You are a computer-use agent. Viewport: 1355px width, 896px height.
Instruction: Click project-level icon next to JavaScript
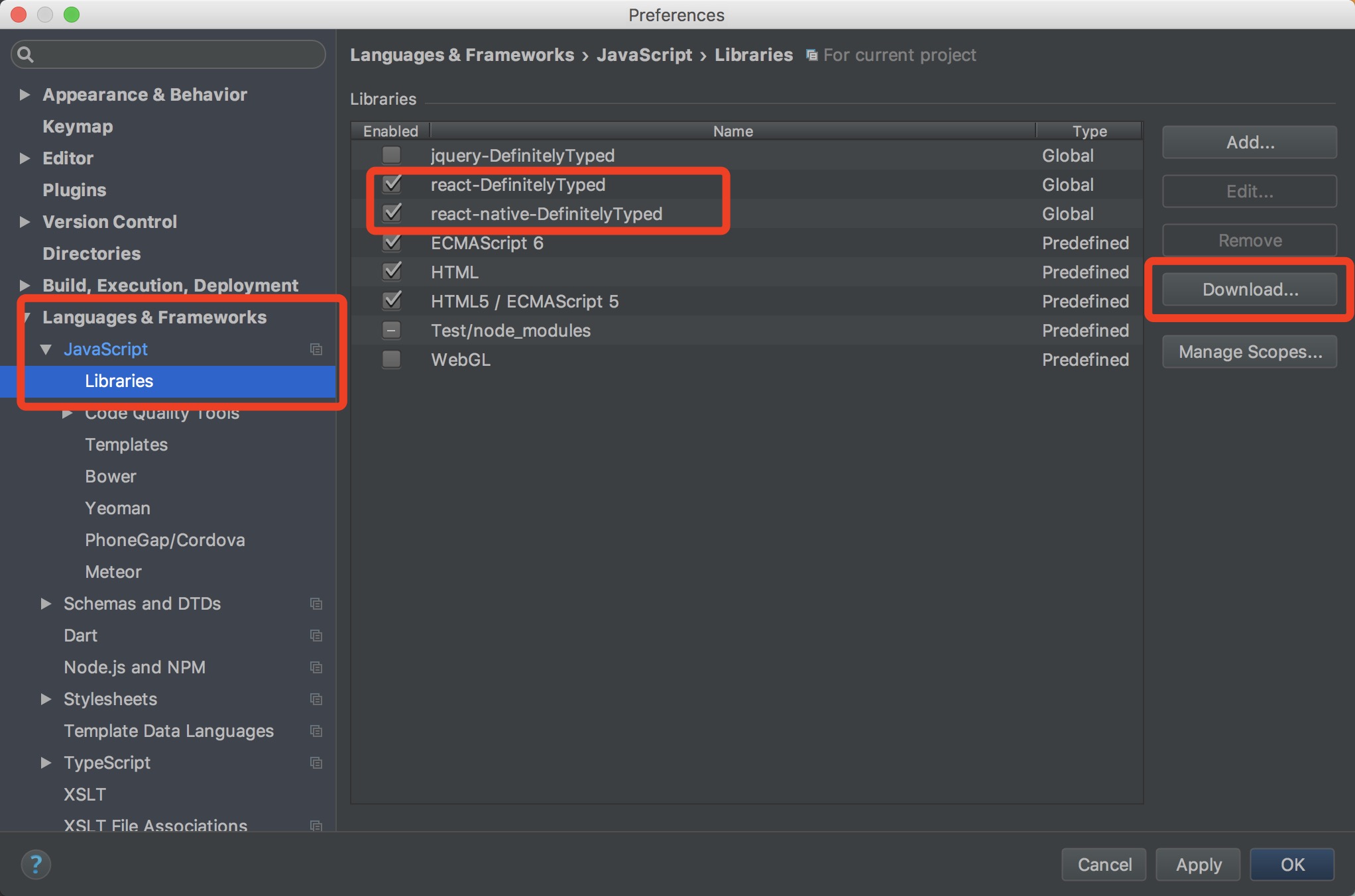click(x=316, y=349)
